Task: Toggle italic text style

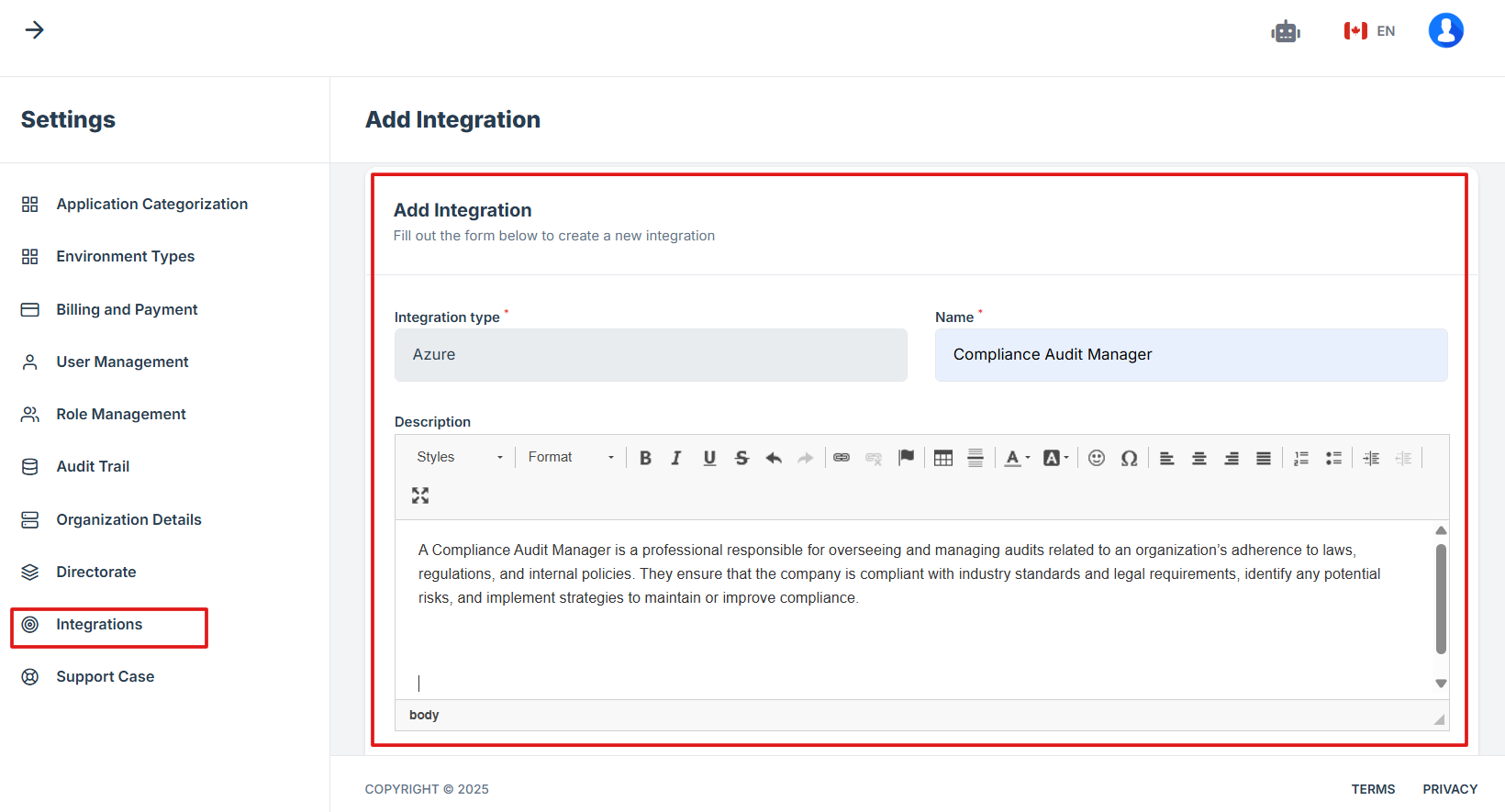Action: click(676, 458)
